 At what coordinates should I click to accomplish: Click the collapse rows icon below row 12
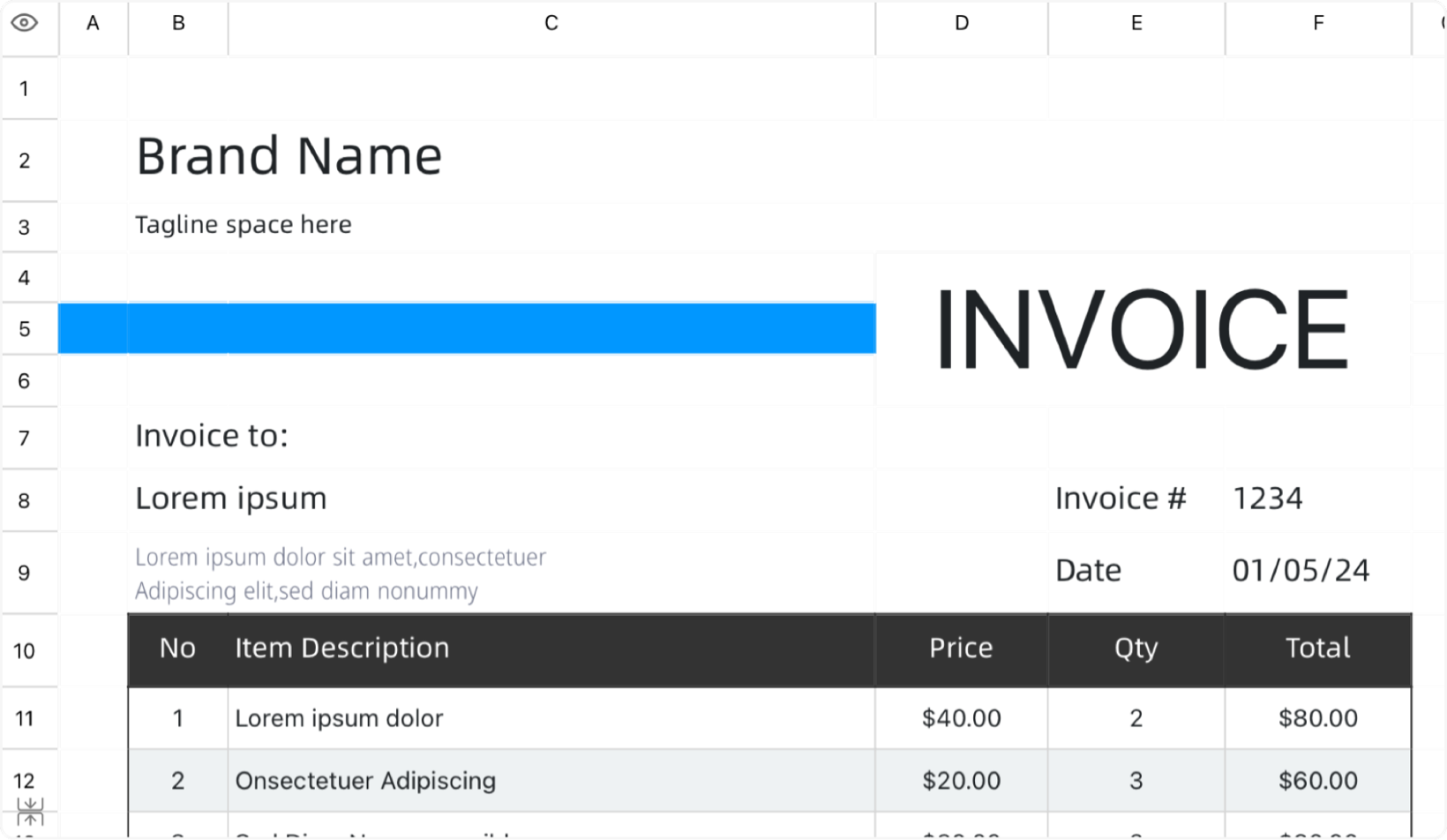click(x=30, y=812)
